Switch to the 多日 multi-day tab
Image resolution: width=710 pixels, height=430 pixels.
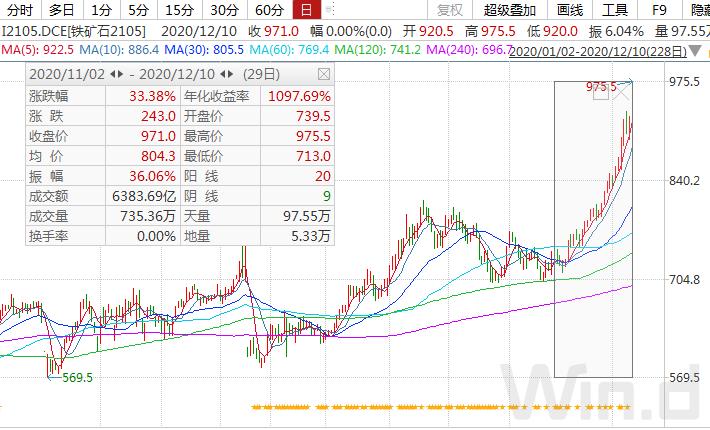point(62,10)
